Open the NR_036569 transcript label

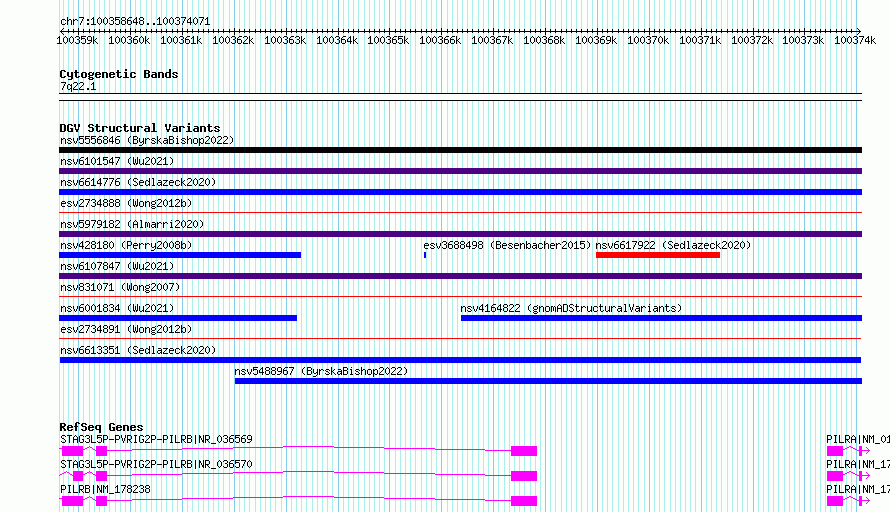point(156,439)
